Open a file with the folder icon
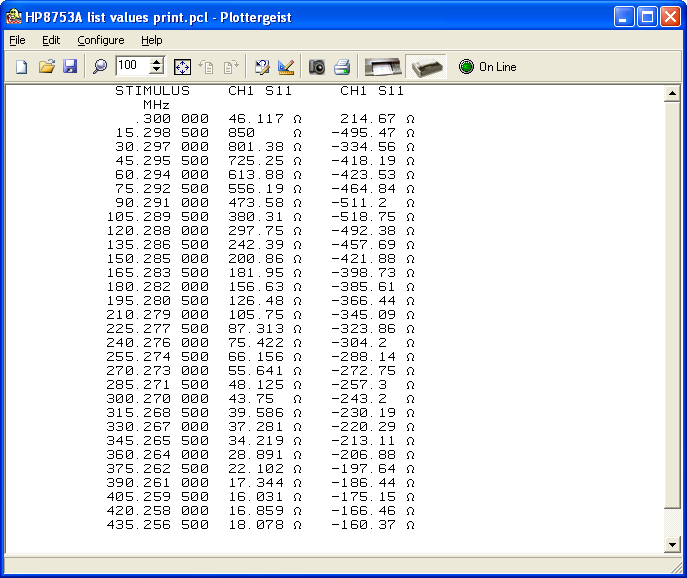The width and height of the screenshot is (687, 578). 46,67
